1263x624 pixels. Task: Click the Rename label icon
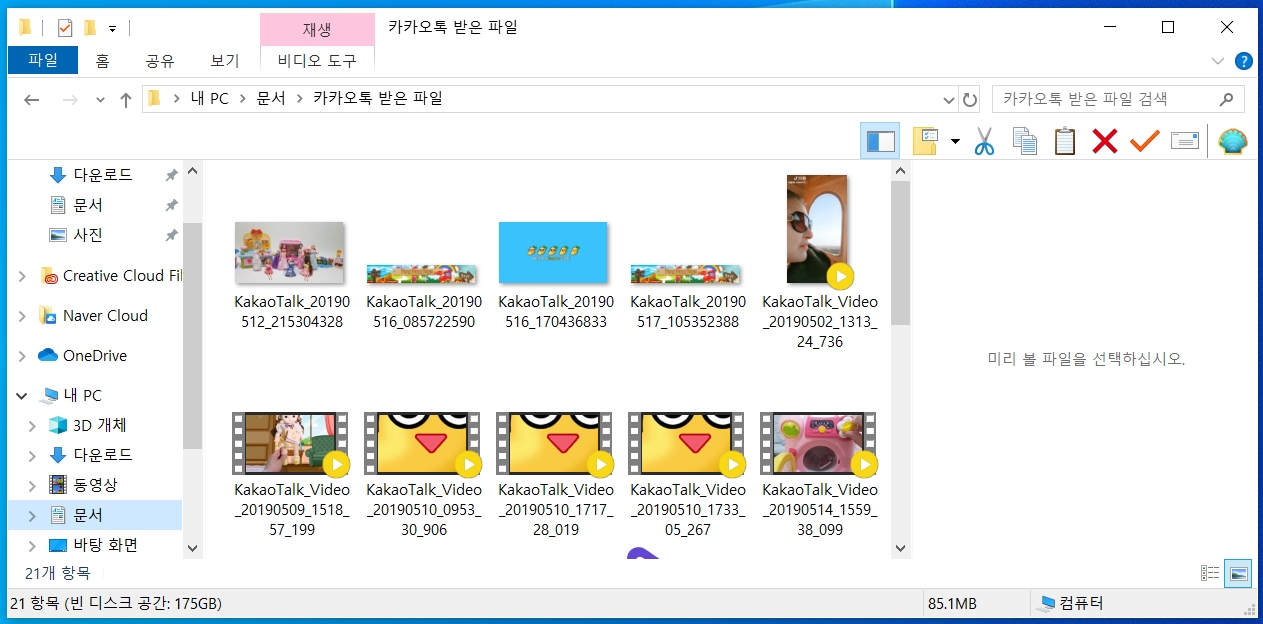pos(1184,141)
